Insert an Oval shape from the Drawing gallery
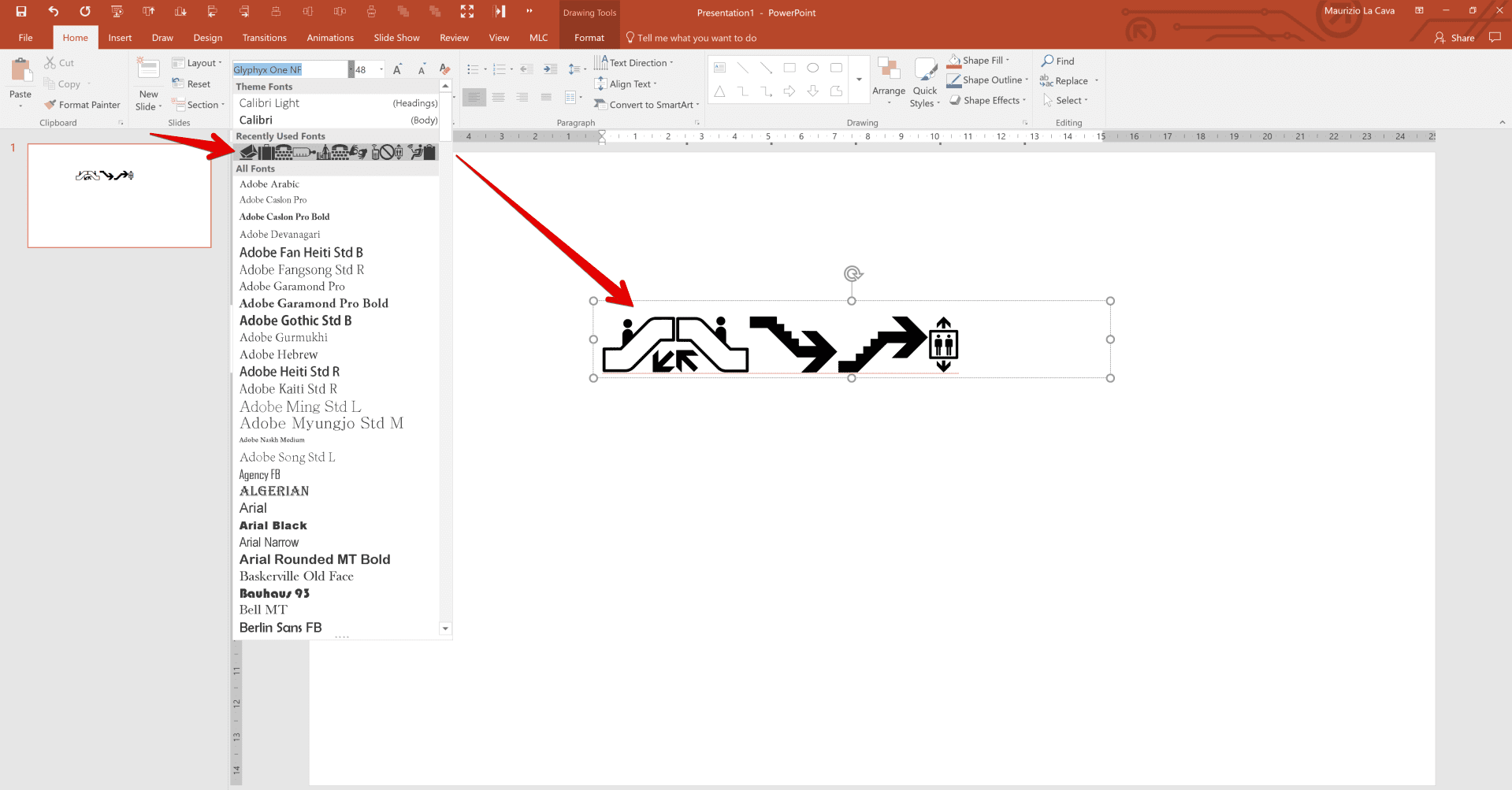Screen dimensions: 1512x790 pos(813,68)
